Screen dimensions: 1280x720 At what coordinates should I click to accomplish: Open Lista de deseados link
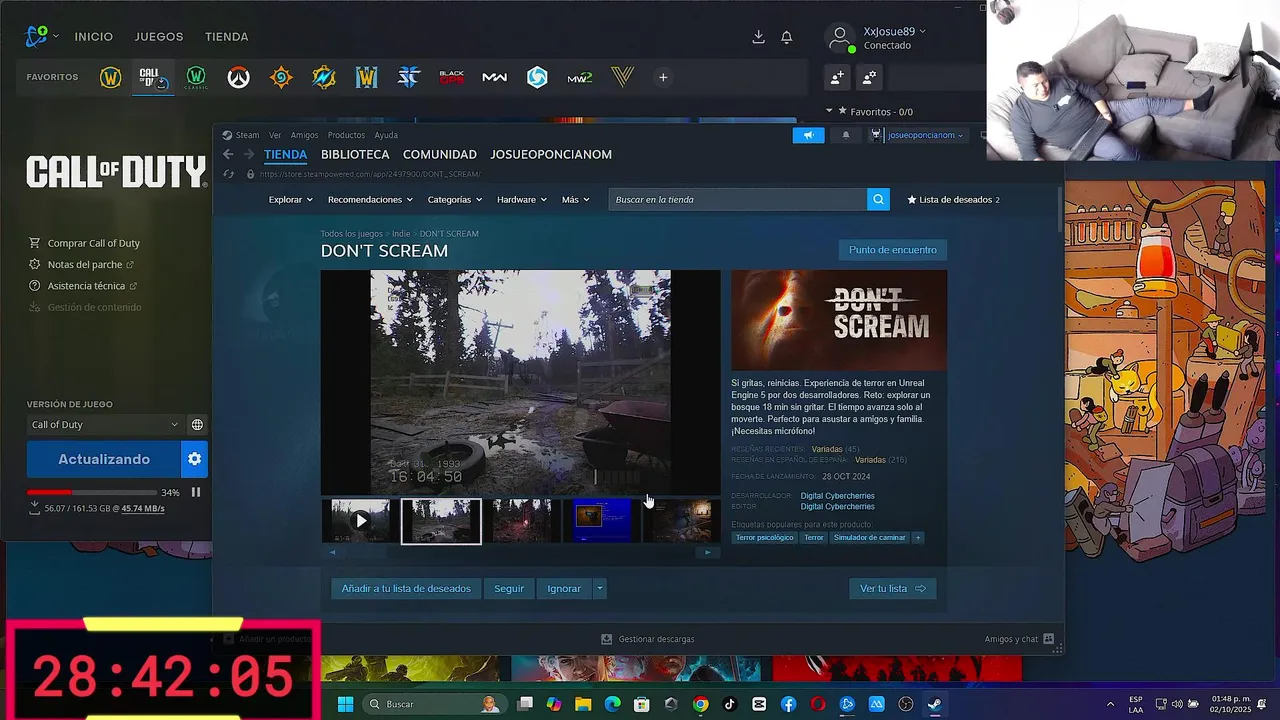click(x=953, y=199)
